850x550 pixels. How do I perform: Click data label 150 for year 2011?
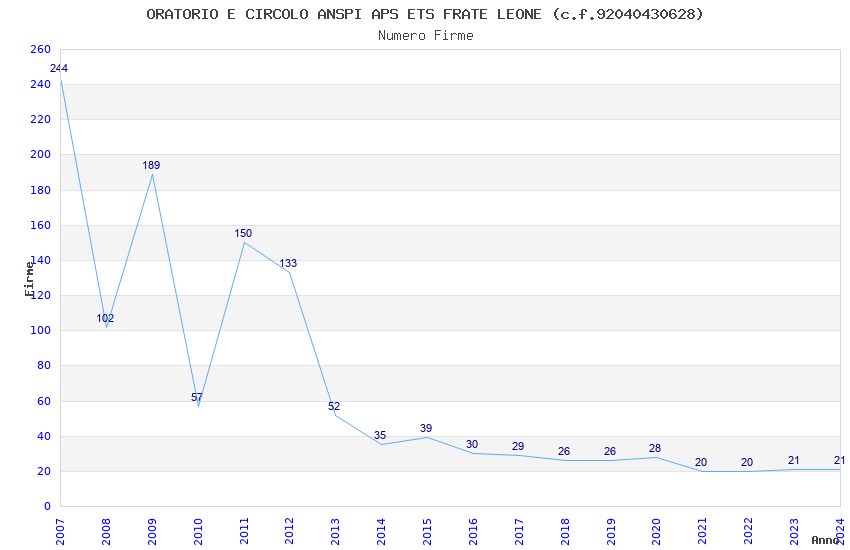243,234
